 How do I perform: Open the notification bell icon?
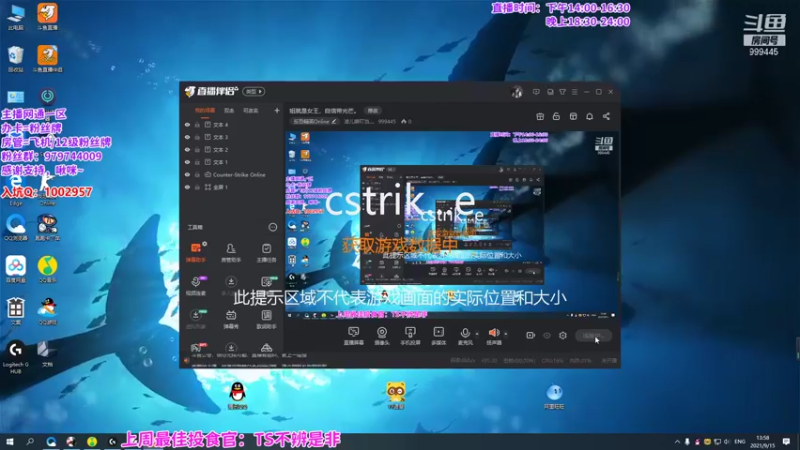pos(589,116)
